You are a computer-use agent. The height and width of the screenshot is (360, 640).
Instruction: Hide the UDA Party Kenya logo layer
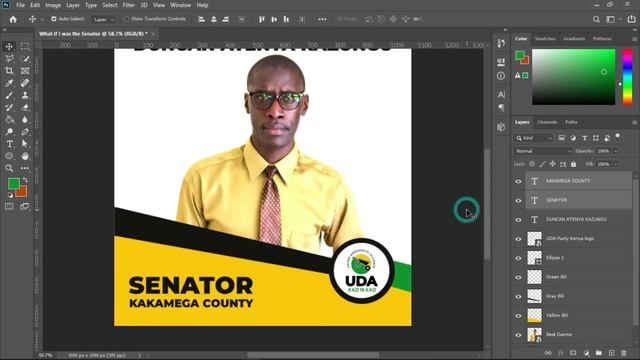click(x=518, y=239)
